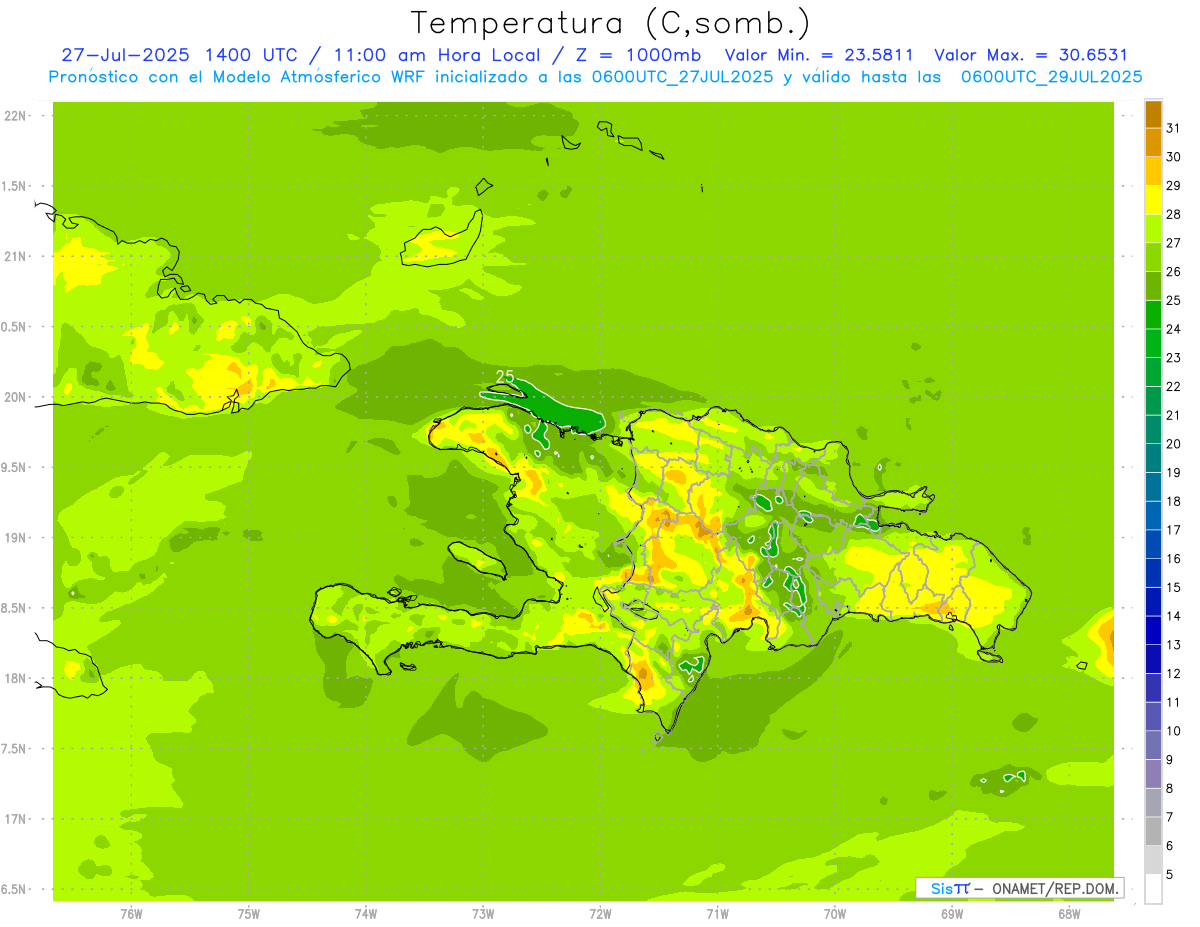The image size is (1200, 927).
Task: Click the white '25' contour label
Action: [x=504, y=377]
